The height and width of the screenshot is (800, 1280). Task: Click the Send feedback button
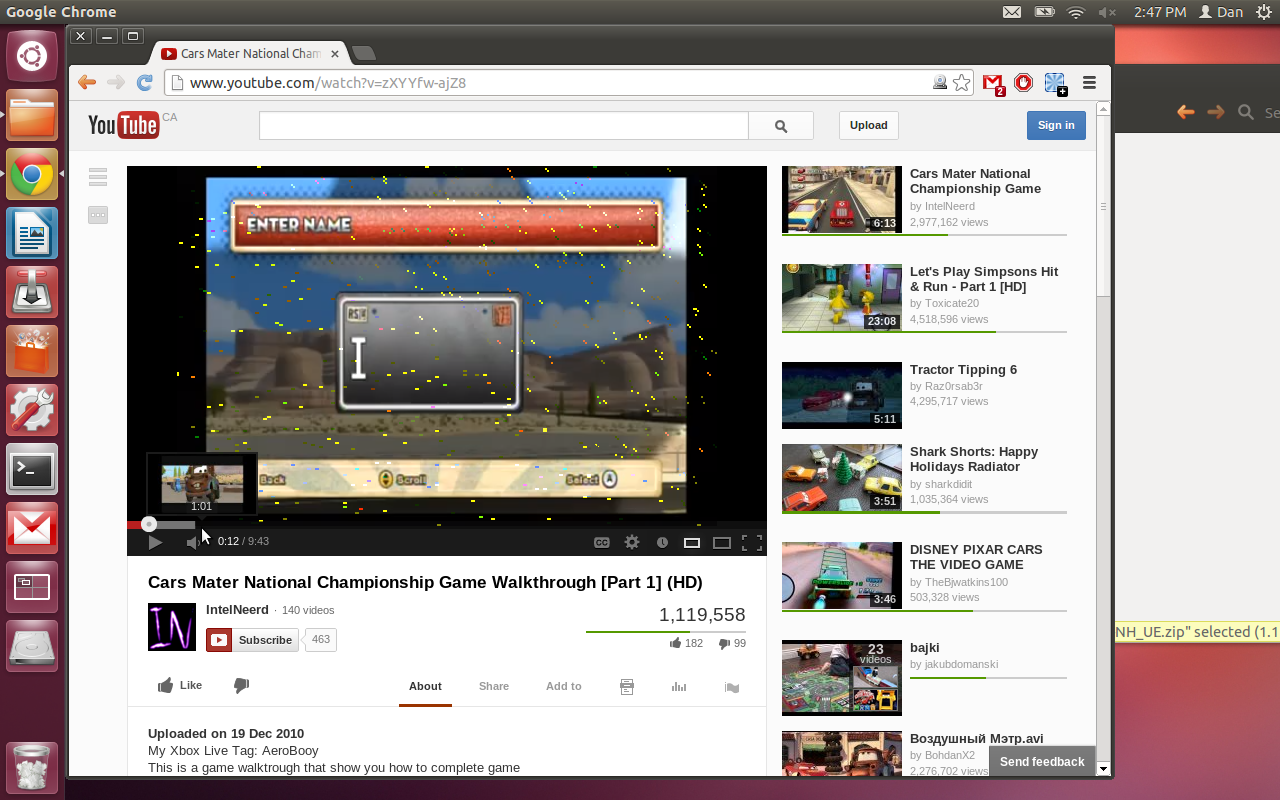1042,761
